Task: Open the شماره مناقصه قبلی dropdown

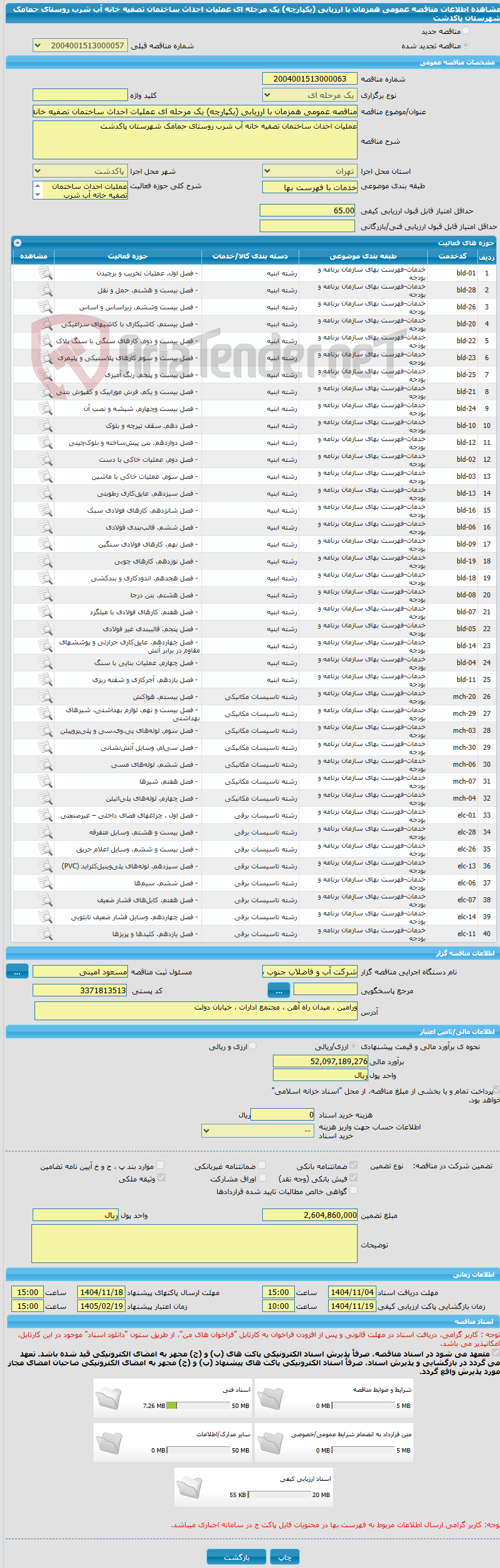Action: [x=80, y=45]
